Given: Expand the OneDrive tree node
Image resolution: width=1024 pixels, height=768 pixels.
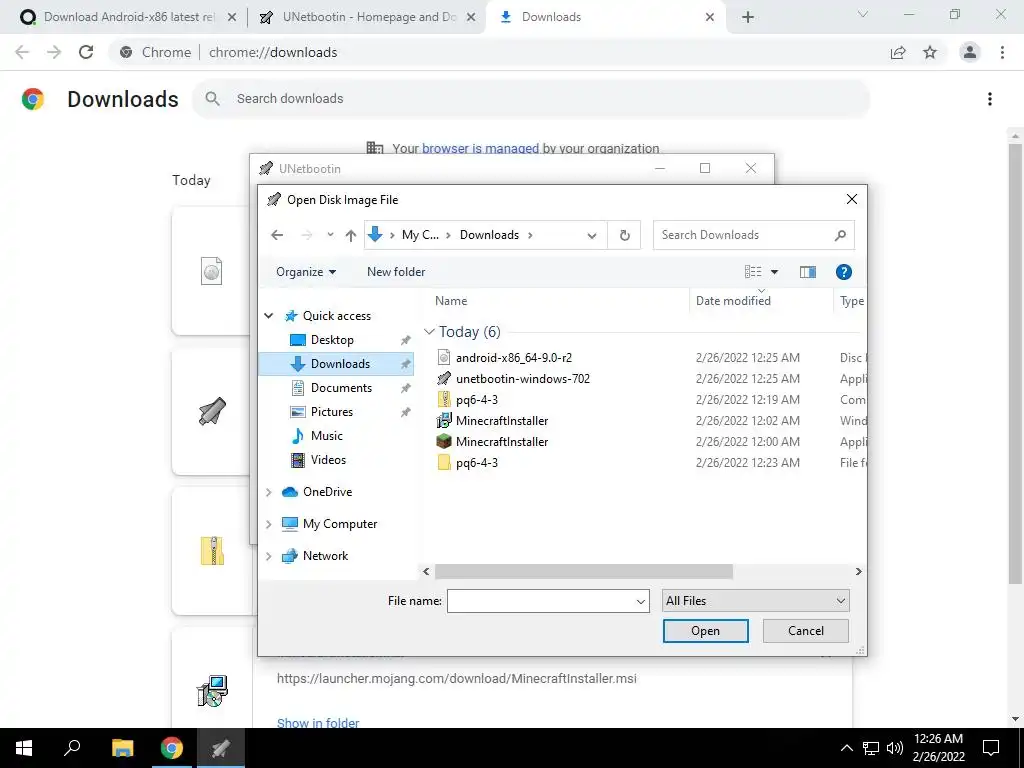Looking at the screenshot, I should pos(268,492).
